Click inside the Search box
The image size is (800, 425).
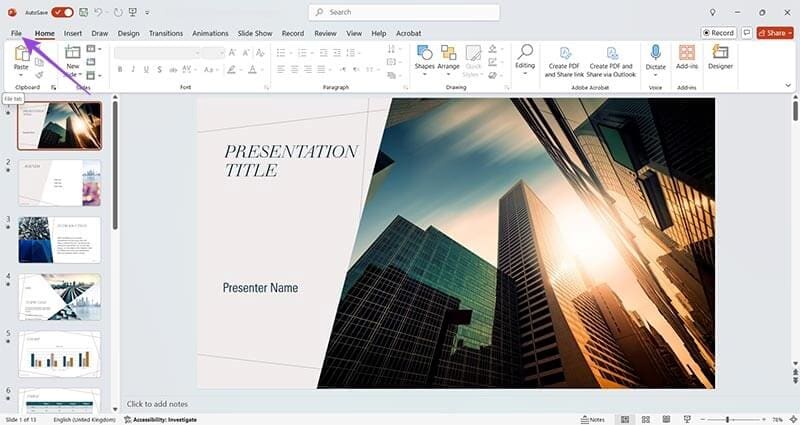point(404,12)
